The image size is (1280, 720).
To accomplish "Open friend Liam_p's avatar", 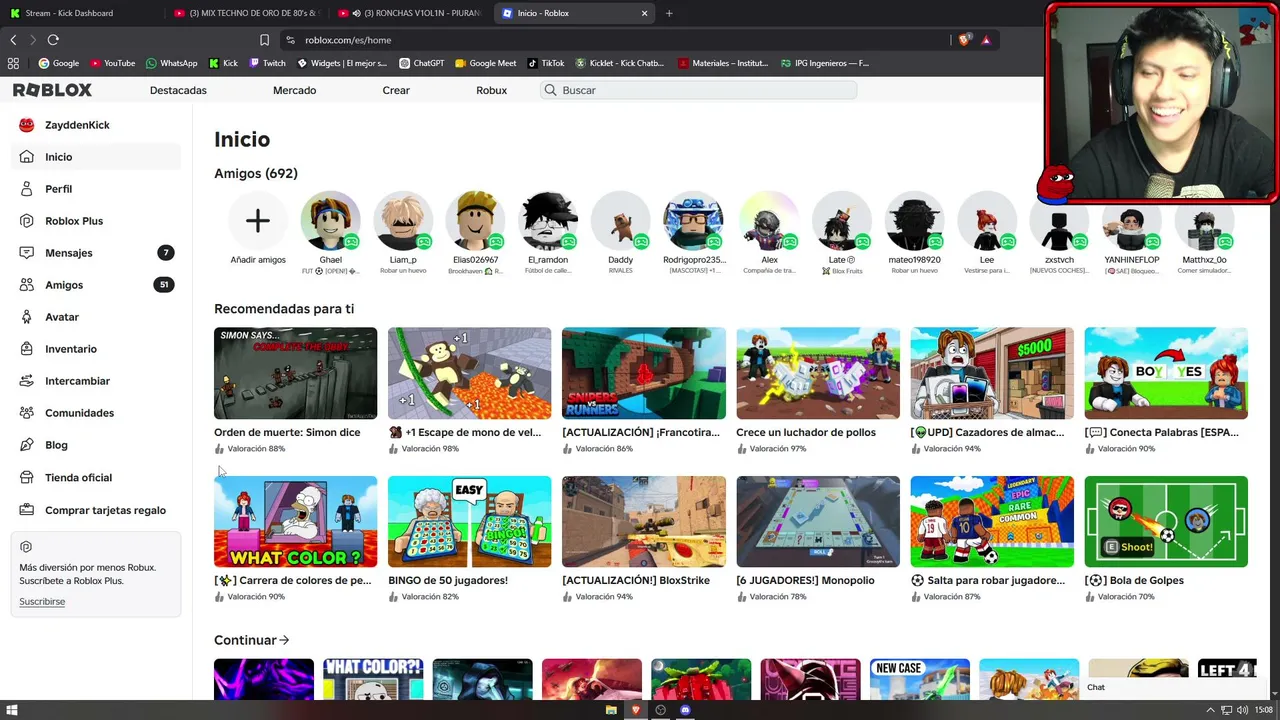I will (x=403, y=221).
